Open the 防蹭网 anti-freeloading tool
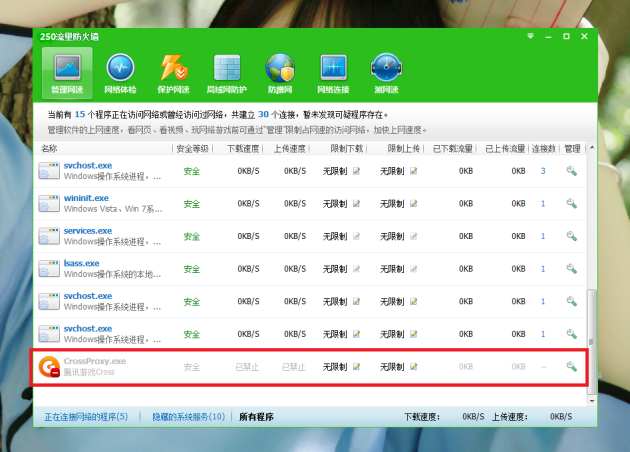The height and width of the screenshot is (452, 630). tap(280, 73)
